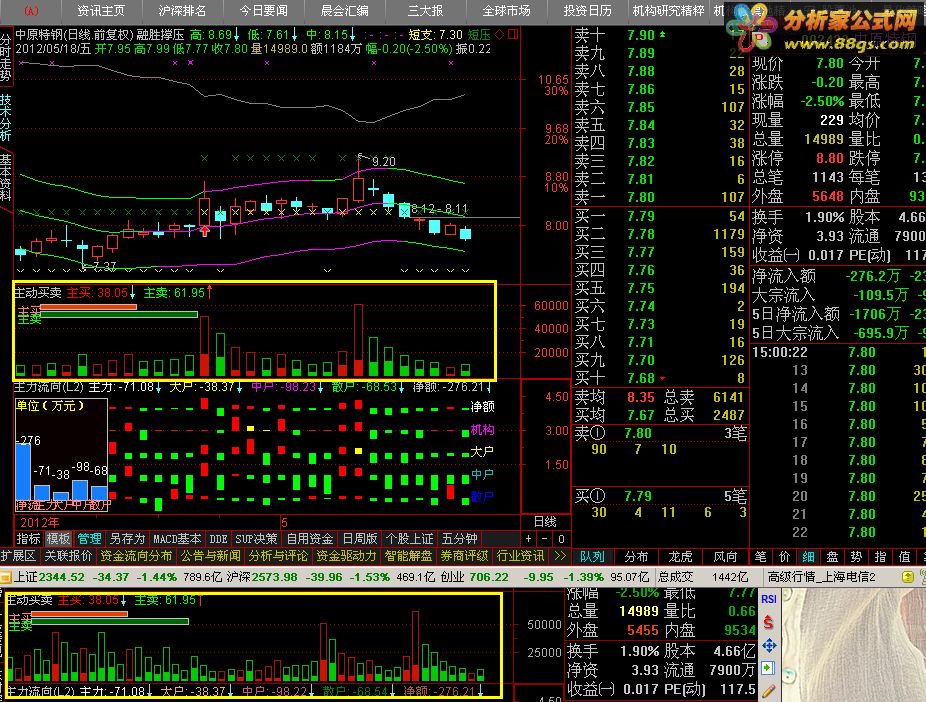Open the 关联报价 tab
The height and width of the screenshot is (702, 926).
point(69,556)
